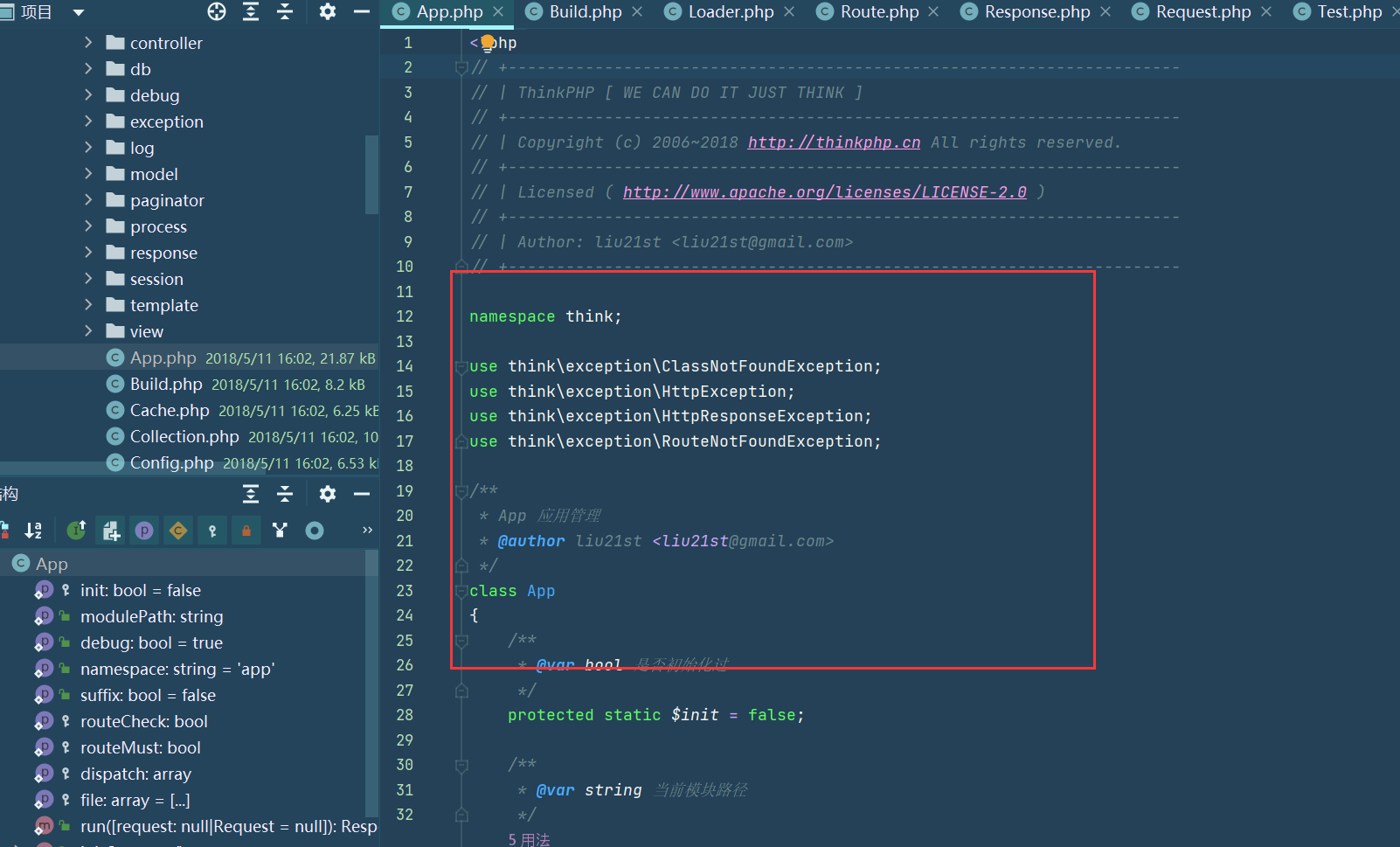Switch to the Build.php tab
The image size is (1400, 847).
click(586, 11)
